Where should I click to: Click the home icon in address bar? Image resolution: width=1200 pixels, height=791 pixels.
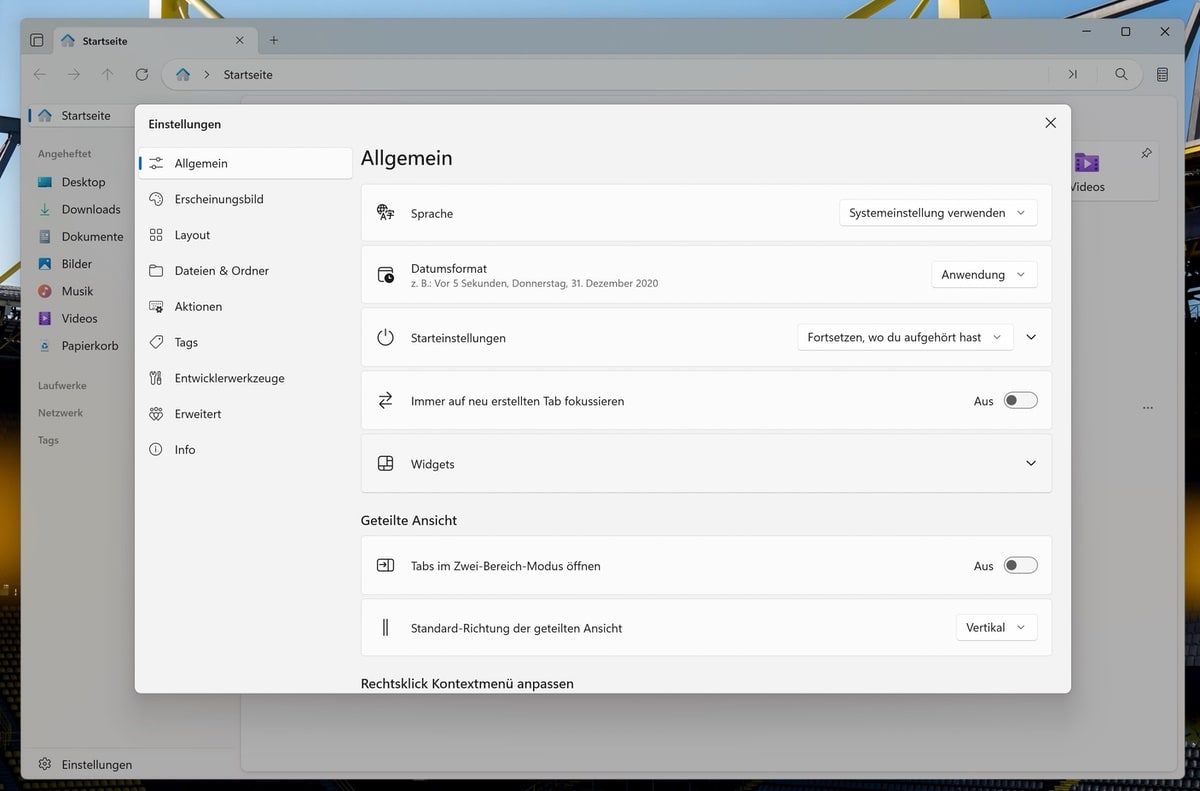point(183,75)
